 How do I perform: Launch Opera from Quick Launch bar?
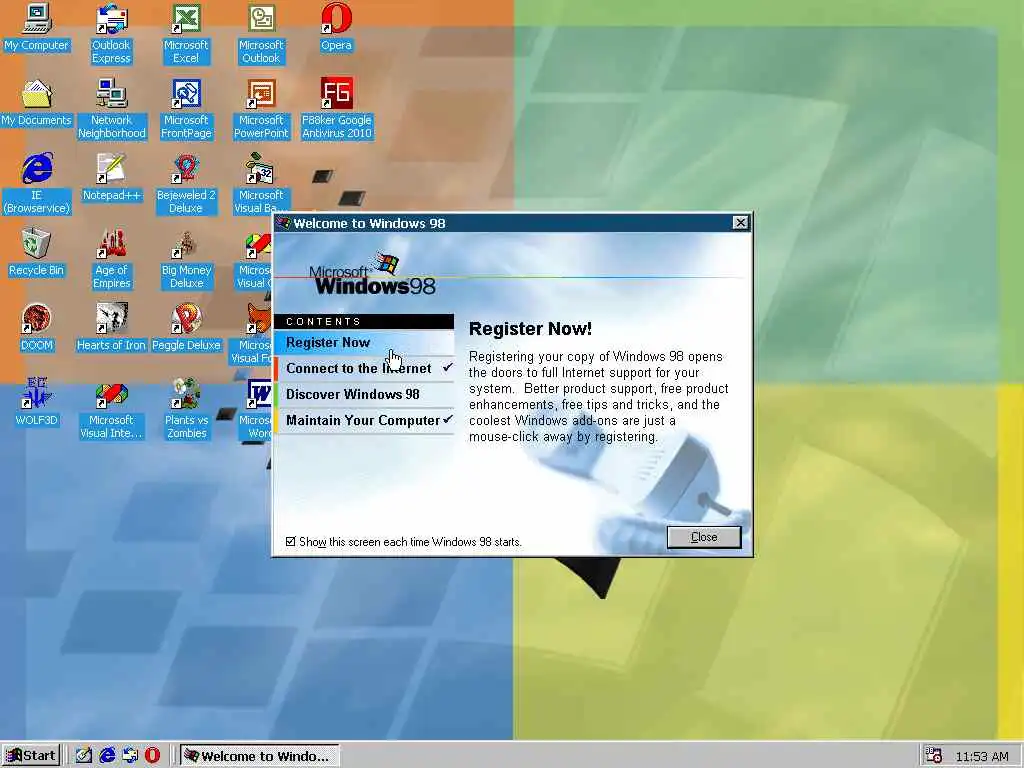tap(152, 756)
